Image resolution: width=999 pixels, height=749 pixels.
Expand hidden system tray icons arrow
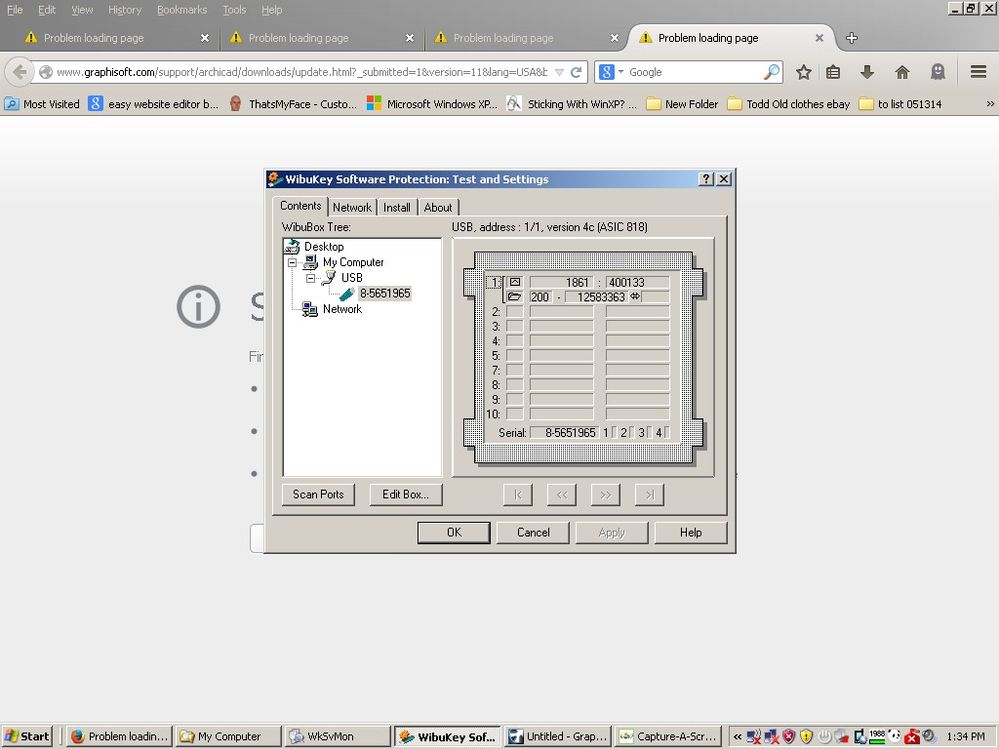coord(737,736)
